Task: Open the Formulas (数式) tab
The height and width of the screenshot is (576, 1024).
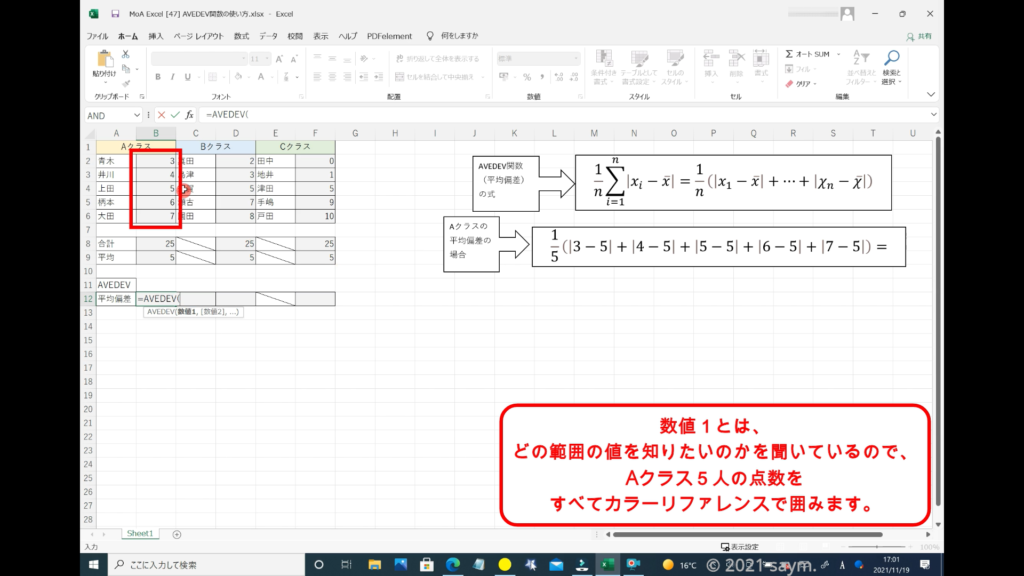Action: [242, 36]
